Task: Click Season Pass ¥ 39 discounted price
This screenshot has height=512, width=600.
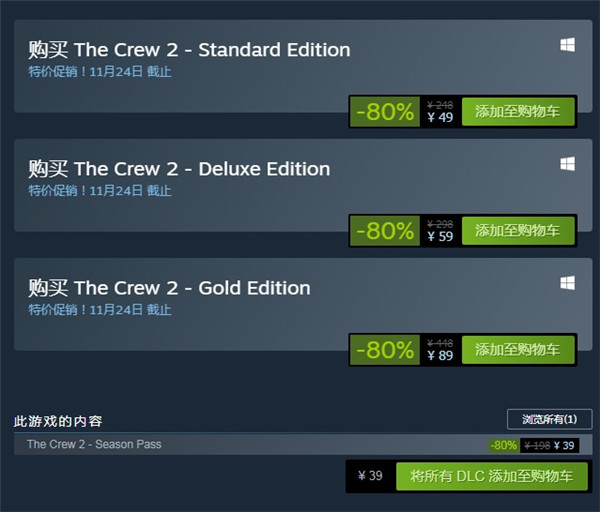Action: click(564, 445)
